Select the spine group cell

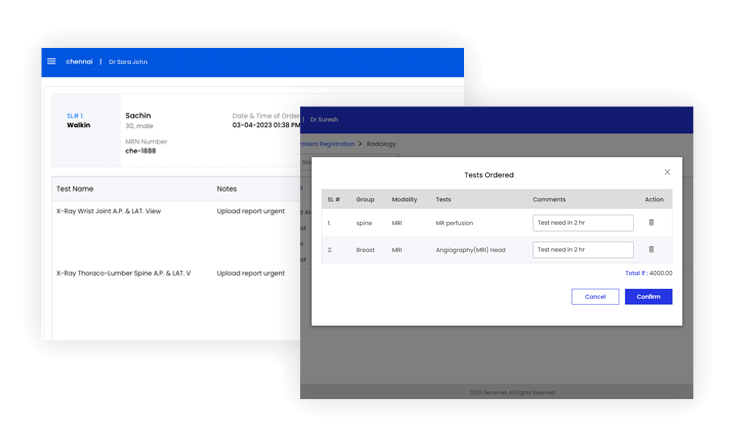click(364, 223)
